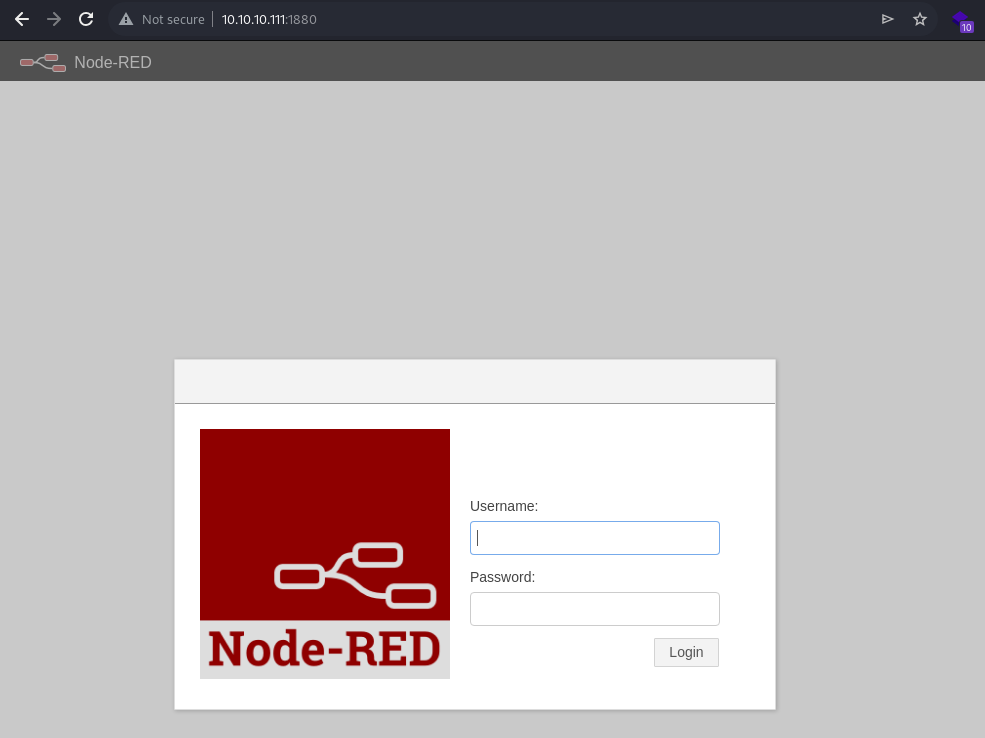
Task: Reload the page with refresh icon
Action: 86,19
